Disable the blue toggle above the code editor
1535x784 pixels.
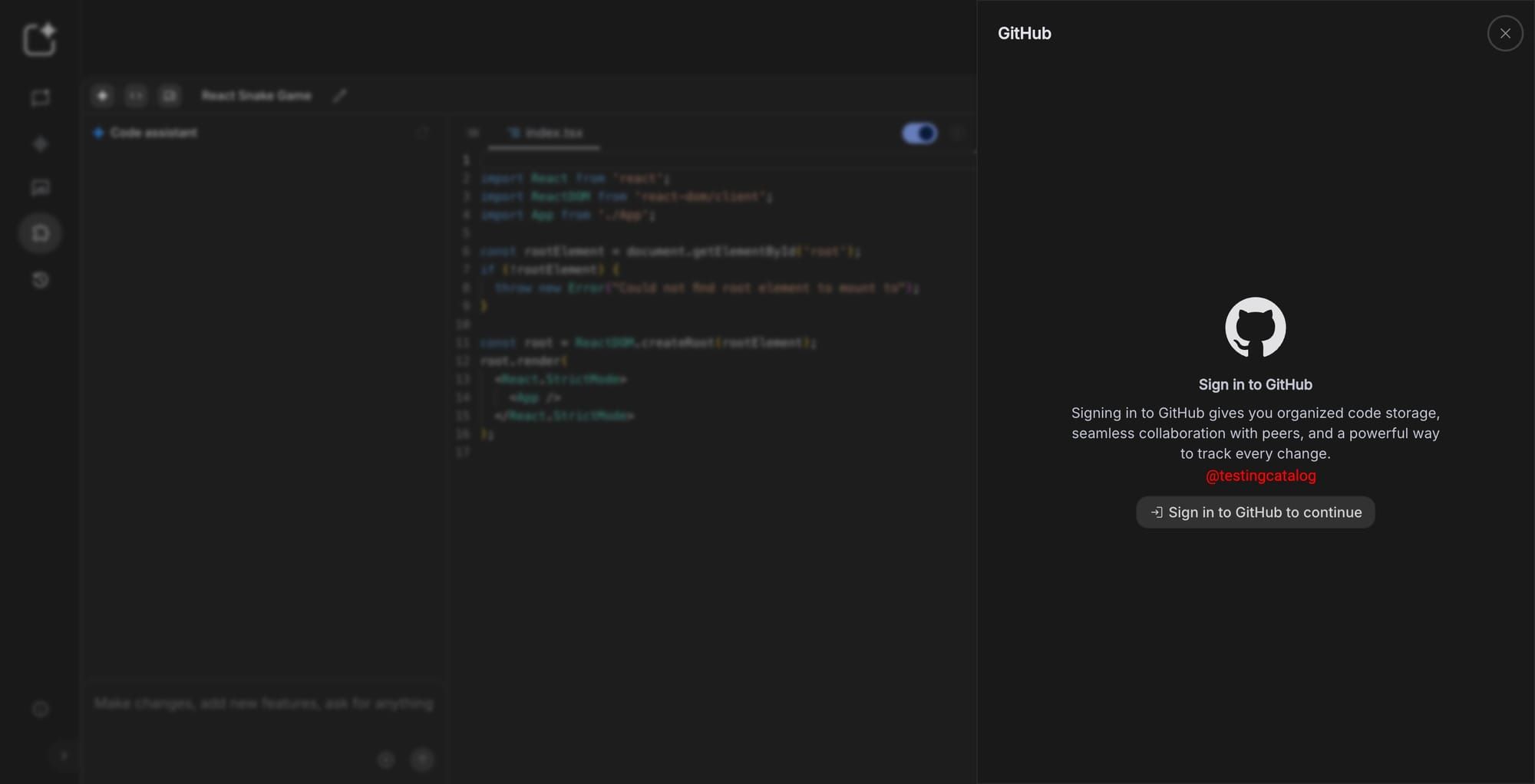919,133
